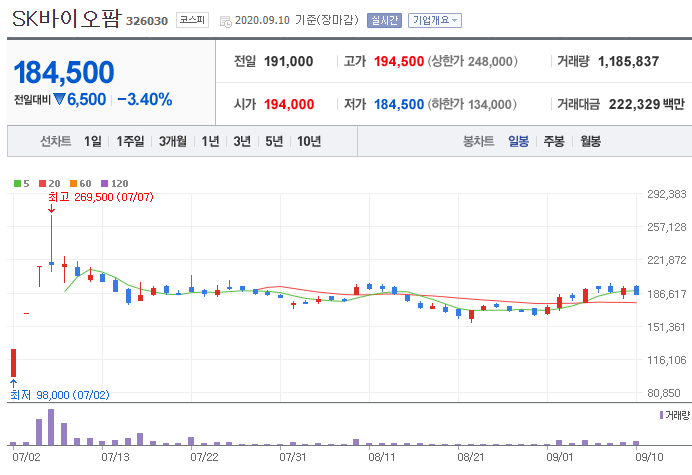Screen dimensions: 692x475
Task: Click the 하한가 134,000 text
Action: [x=472, y=105]
